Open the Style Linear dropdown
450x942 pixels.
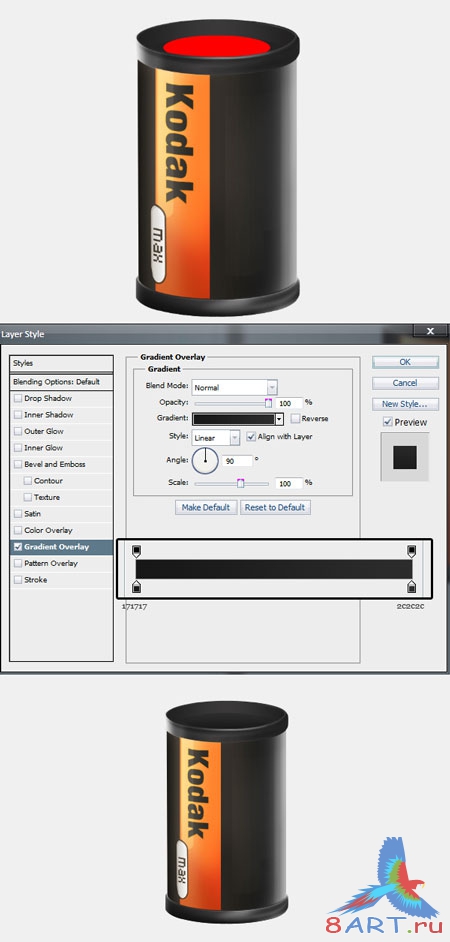click(216, 438)
